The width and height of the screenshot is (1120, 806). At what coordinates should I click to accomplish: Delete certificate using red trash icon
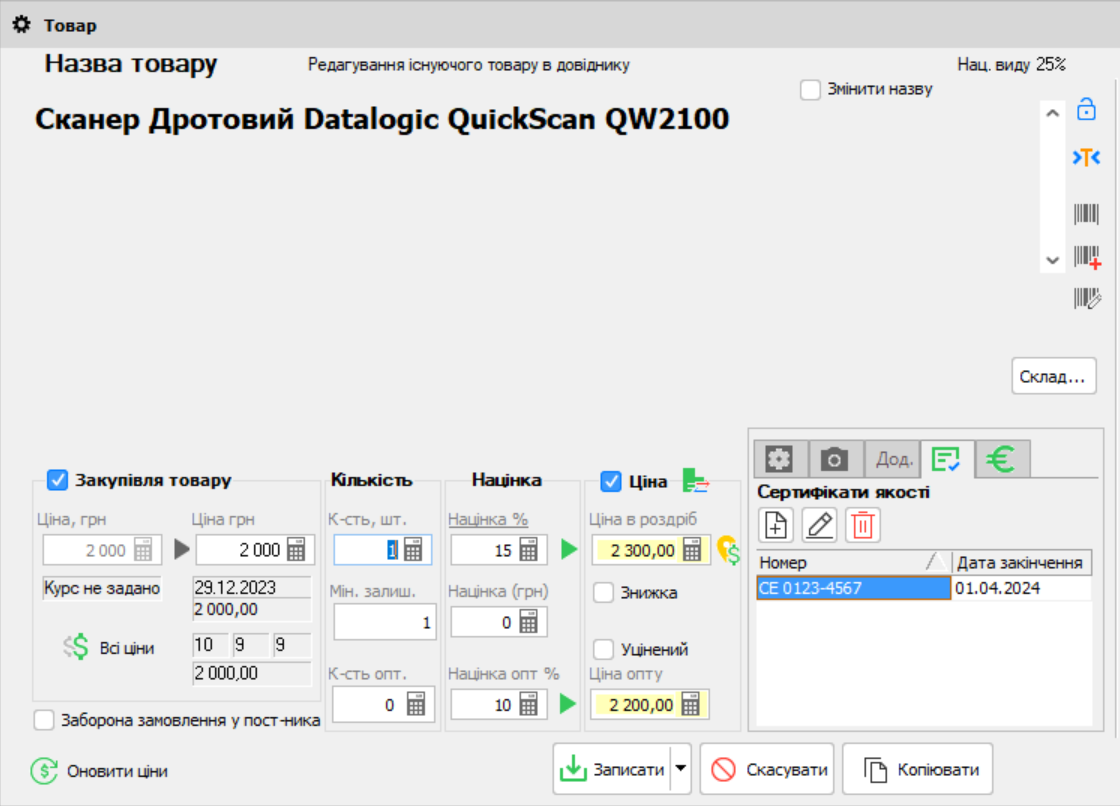[x=862, y=524]
